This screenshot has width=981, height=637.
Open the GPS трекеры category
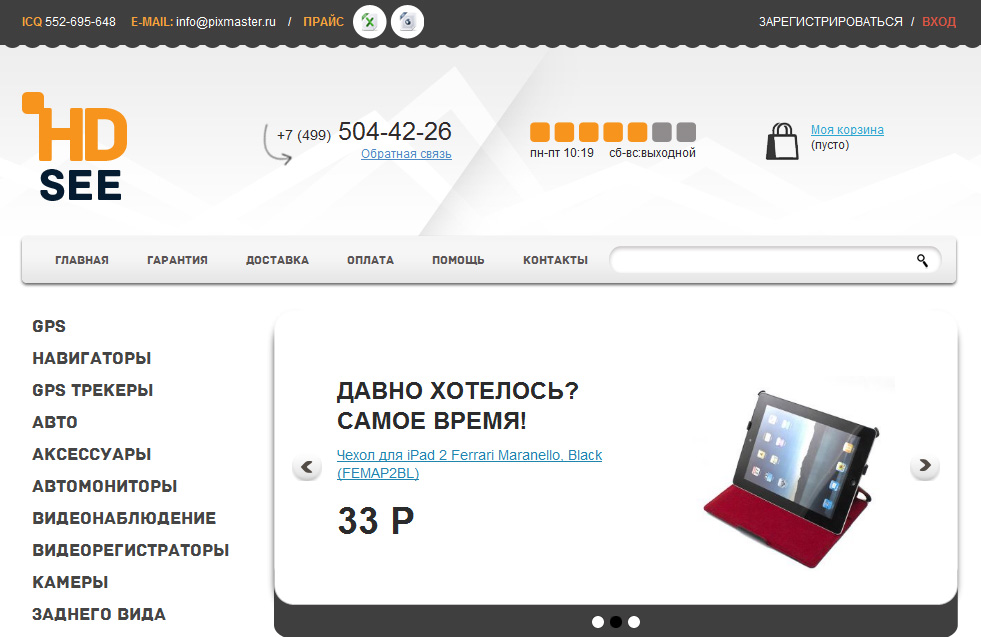point(93,390)
